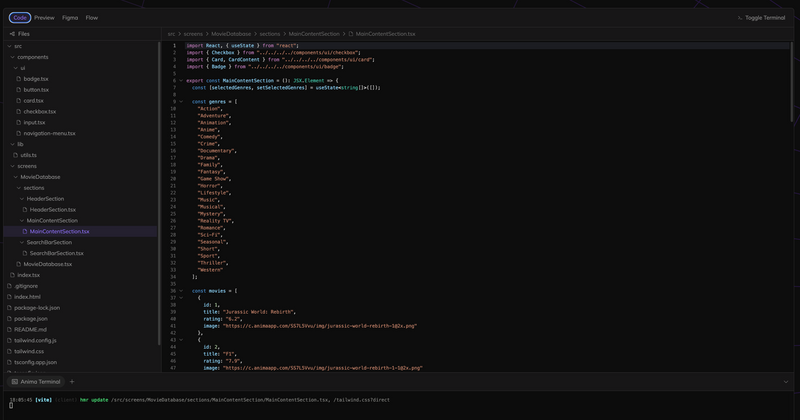
Task: Collapse the HeaderSection folder
Action: point(22,199)
